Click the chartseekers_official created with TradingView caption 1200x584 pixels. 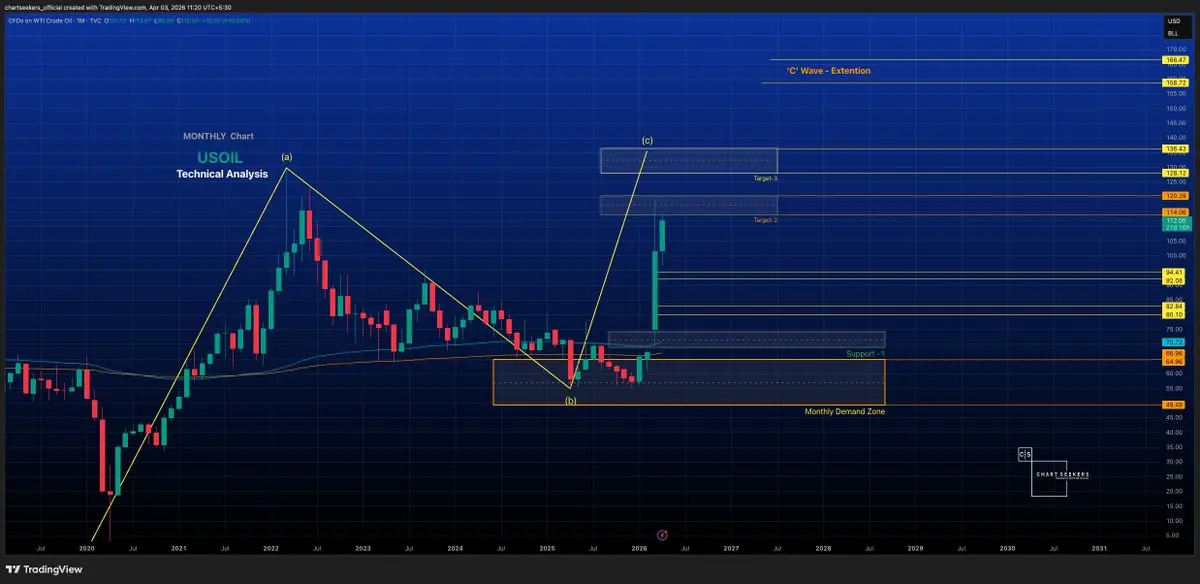tap(118, 6)
